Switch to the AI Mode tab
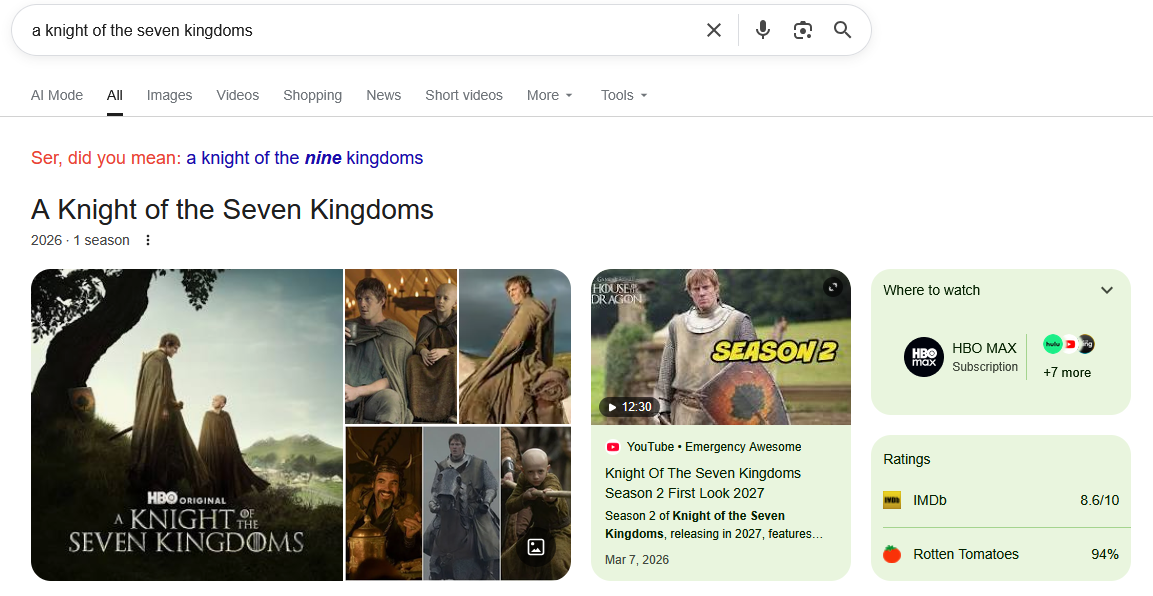 click(57, 96)
